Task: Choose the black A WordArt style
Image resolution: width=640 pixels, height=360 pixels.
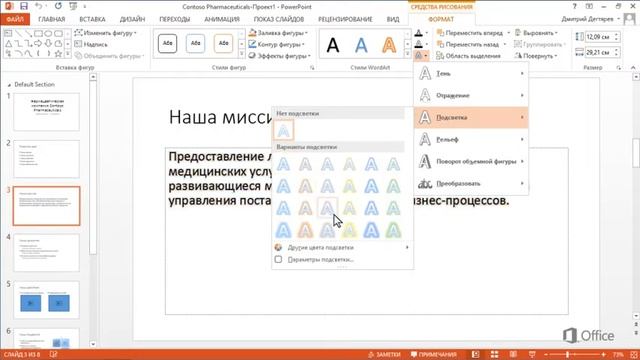Action: (x=333, y=45)
